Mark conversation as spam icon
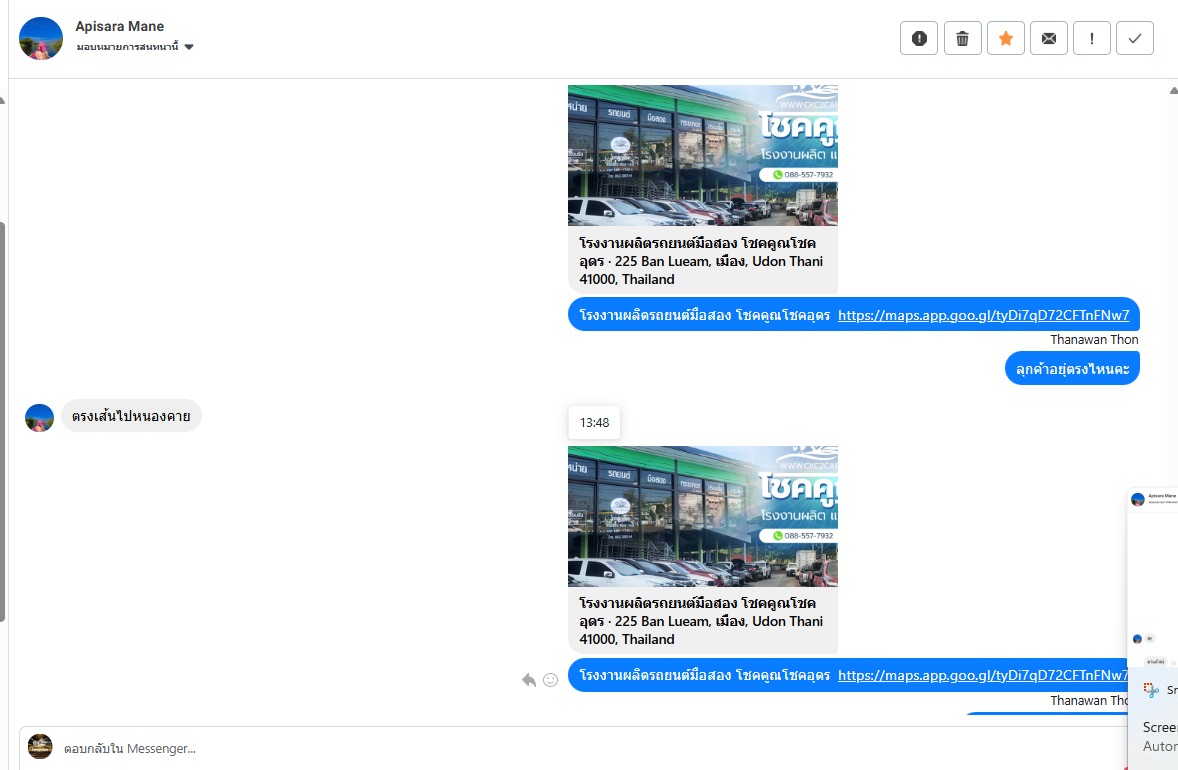The image size is (1178, 770). click(919, 38)
